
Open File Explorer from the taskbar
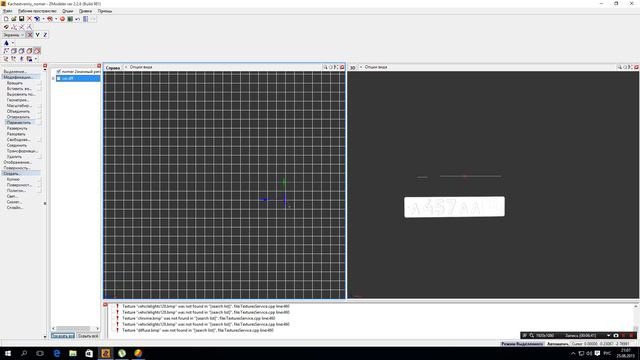[x=73, y=353]
